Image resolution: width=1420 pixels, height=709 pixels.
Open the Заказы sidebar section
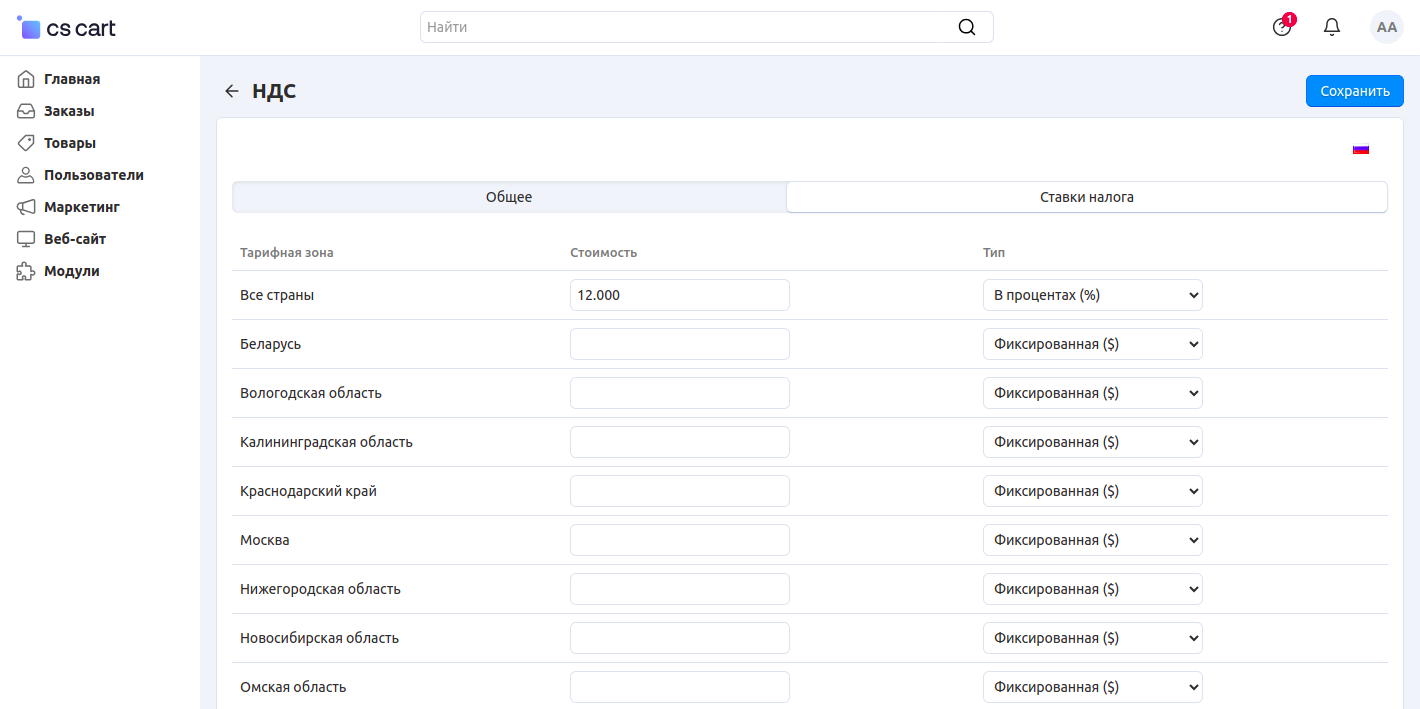click(69, 111)
